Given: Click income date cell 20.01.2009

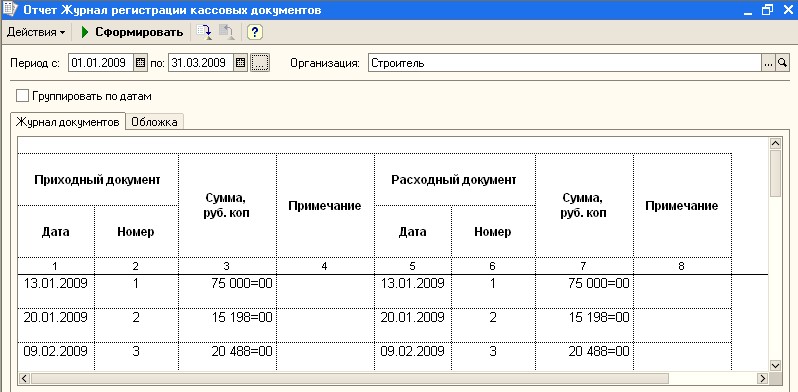Looking at the screenshot, I should pyautogui.click(x=56, y=325).
